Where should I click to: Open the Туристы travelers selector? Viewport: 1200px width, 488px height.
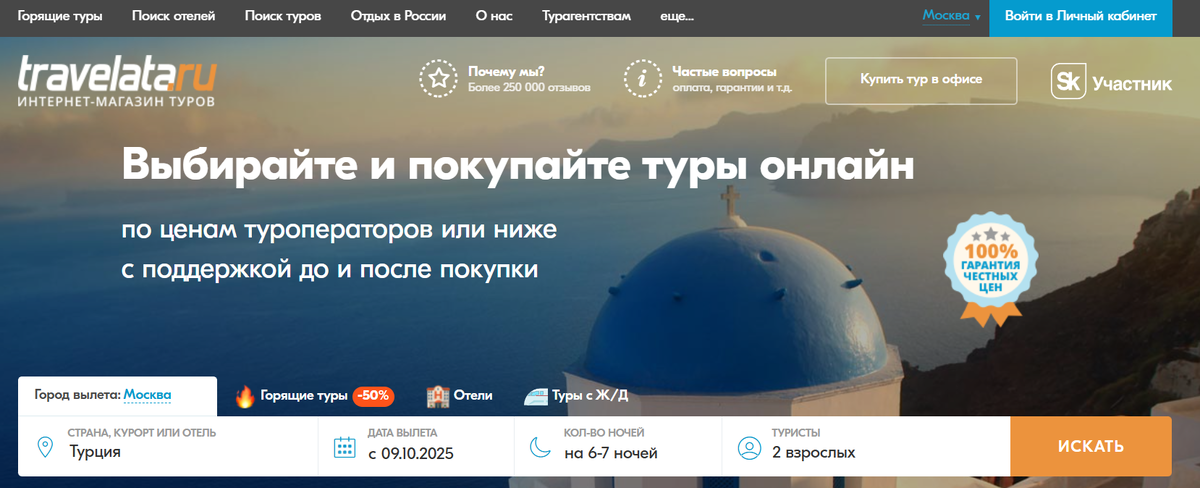tap(866, 446)
